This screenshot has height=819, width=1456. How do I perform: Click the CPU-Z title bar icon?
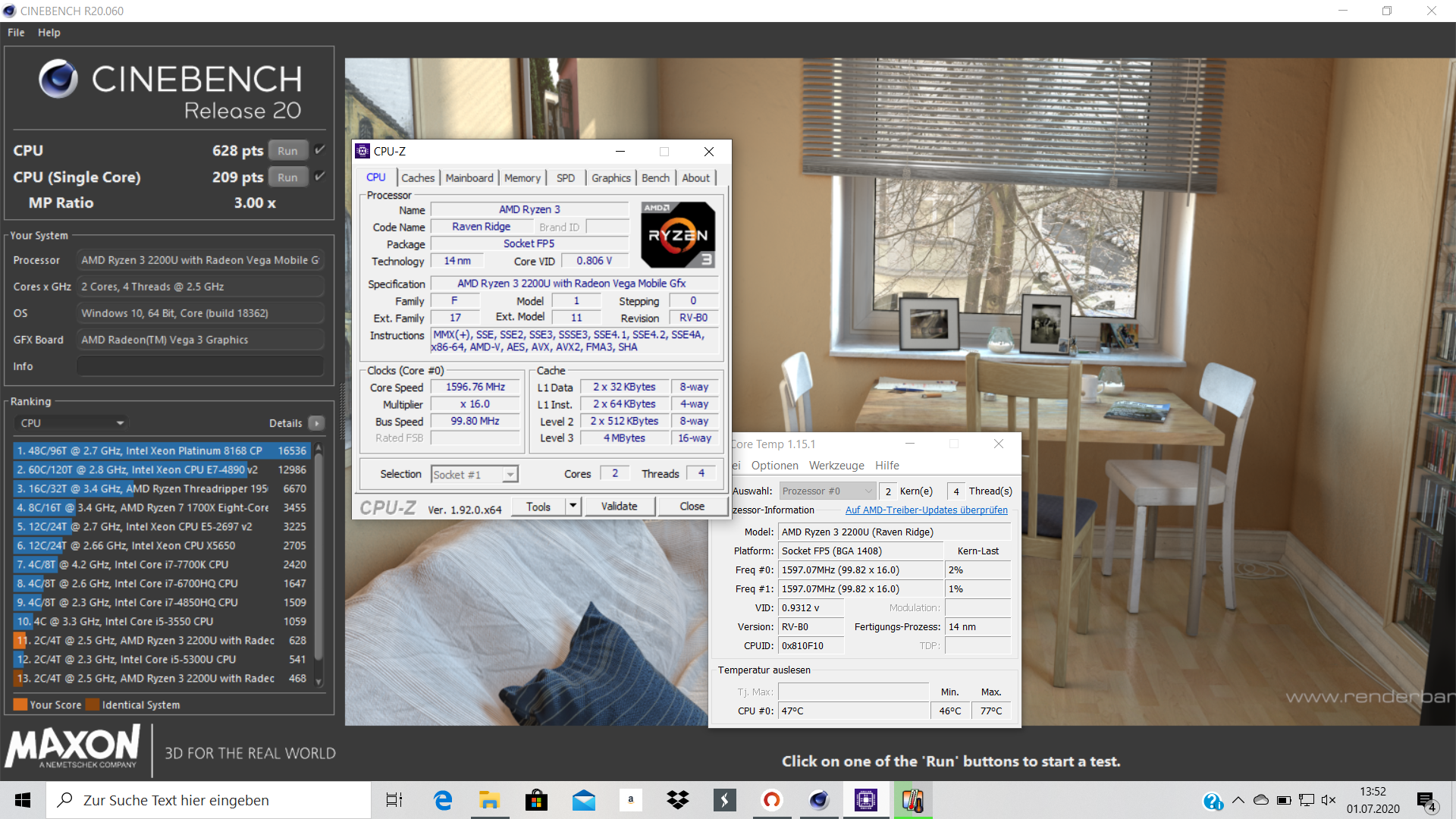click(362, 151)
